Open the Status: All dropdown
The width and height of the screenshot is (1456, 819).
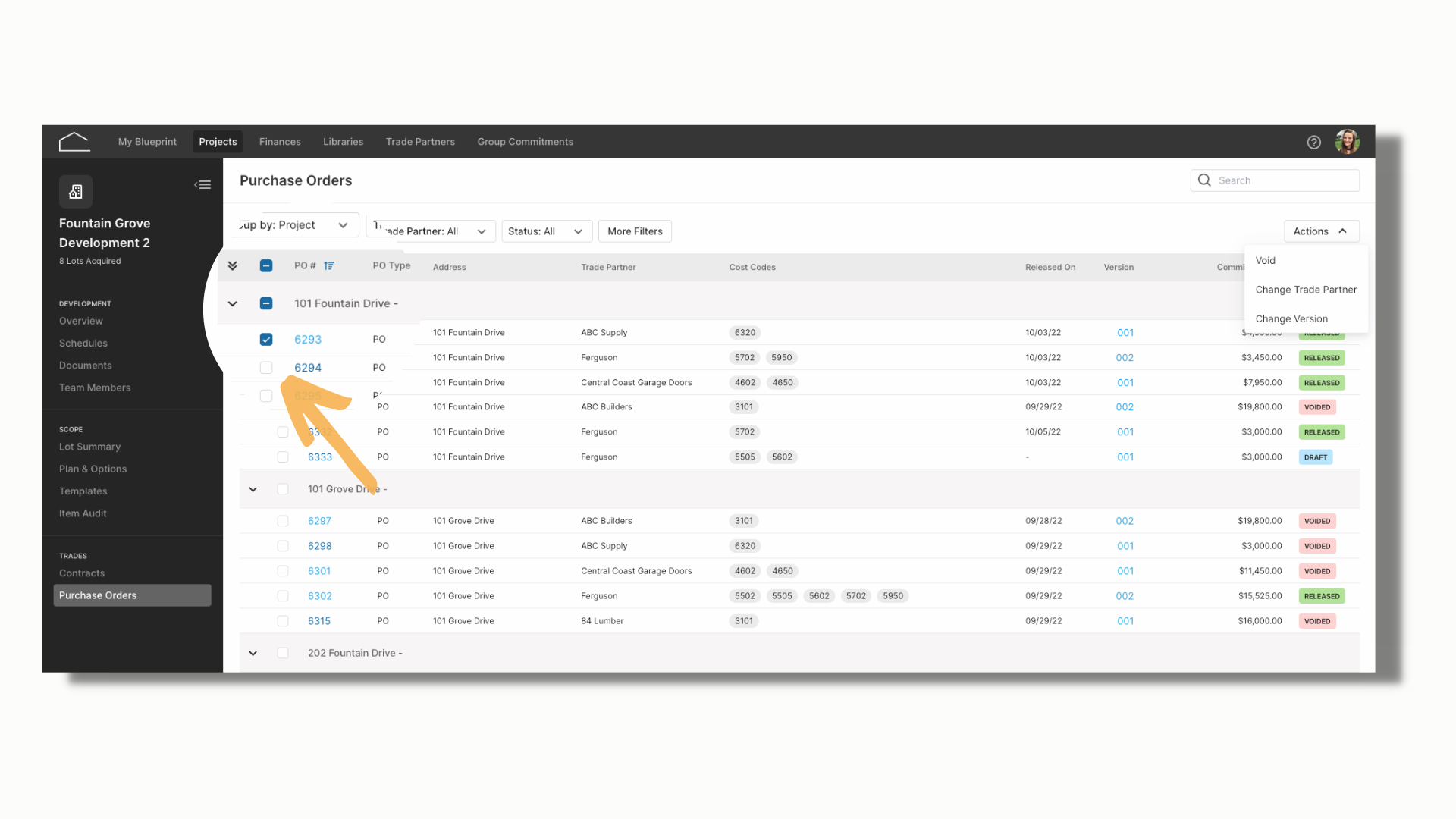(x=547, y=231)
